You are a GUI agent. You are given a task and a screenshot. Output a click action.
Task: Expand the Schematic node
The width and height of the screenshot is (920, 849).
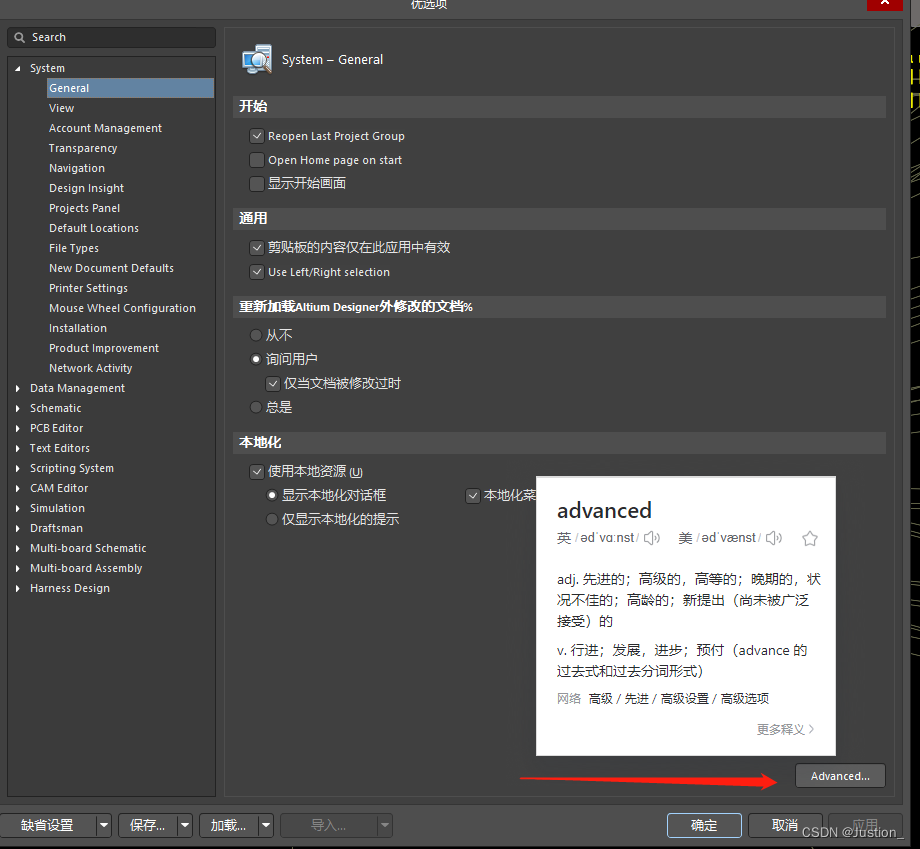point(18,408)
